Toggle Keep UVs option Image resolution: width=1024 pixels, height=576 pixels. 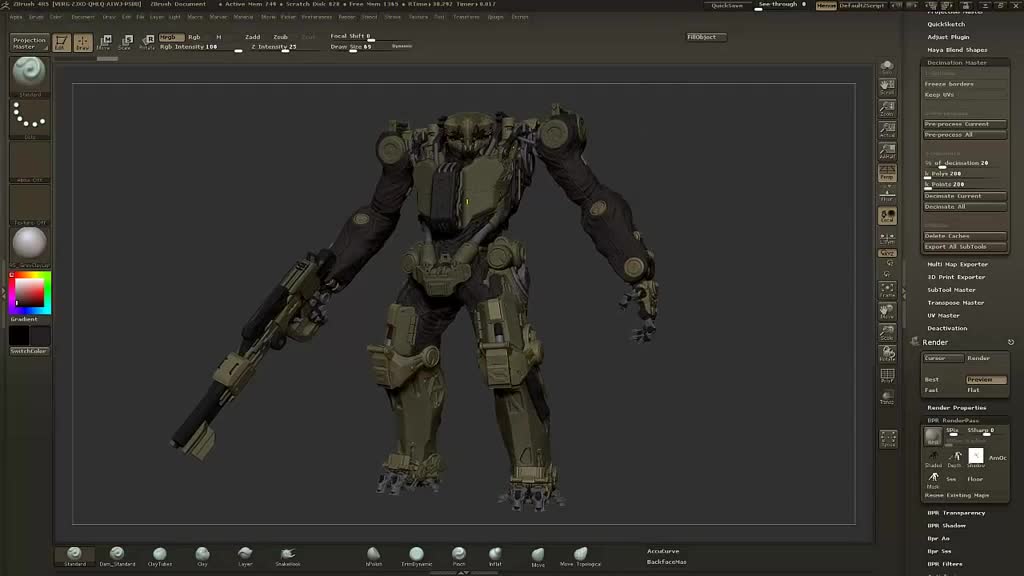[965, 95]
